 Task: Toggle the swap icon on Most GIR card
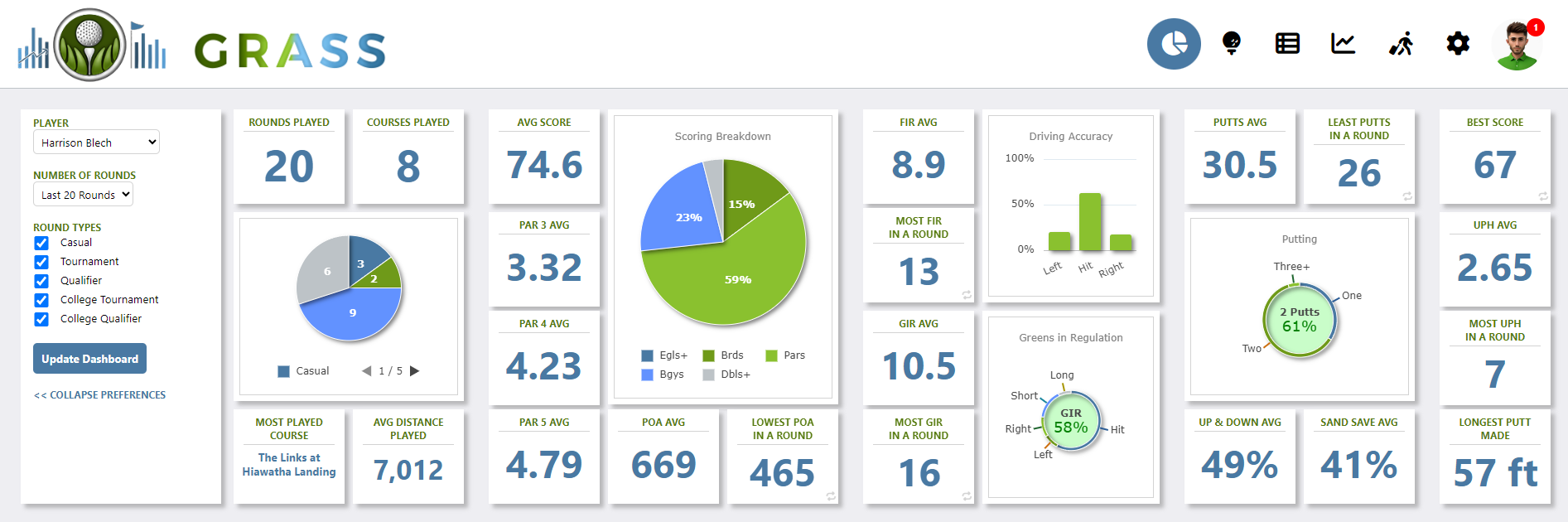[967, 496]
